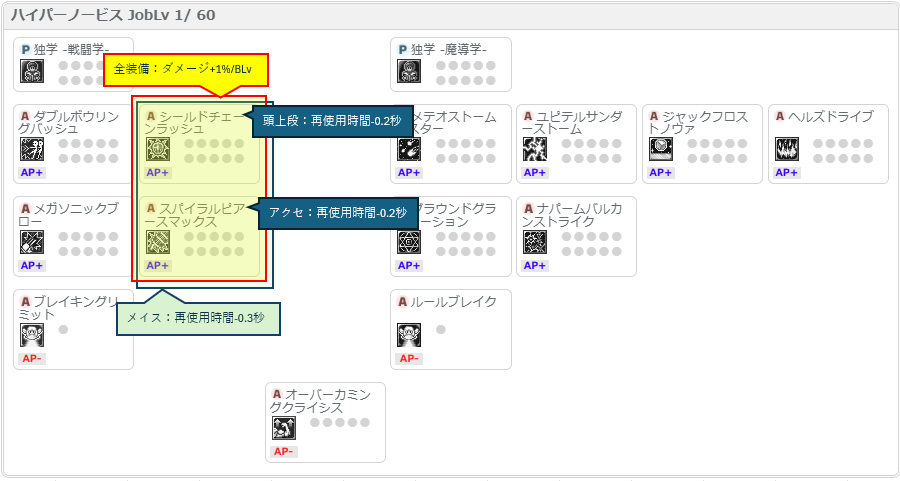Image resolution: width=900 pixels, height=481 pixels.
Task: Click the AP+ tag under ユピテルサンダーストーム
Action: click(535, 173)
